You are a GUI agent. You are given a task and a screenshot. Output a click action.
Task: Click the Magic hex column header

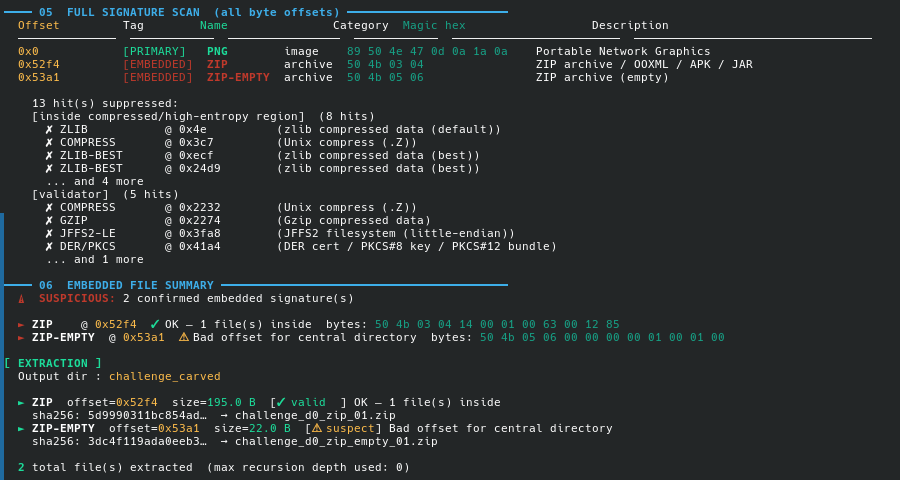pyautogui.click(x=434, y=26)
